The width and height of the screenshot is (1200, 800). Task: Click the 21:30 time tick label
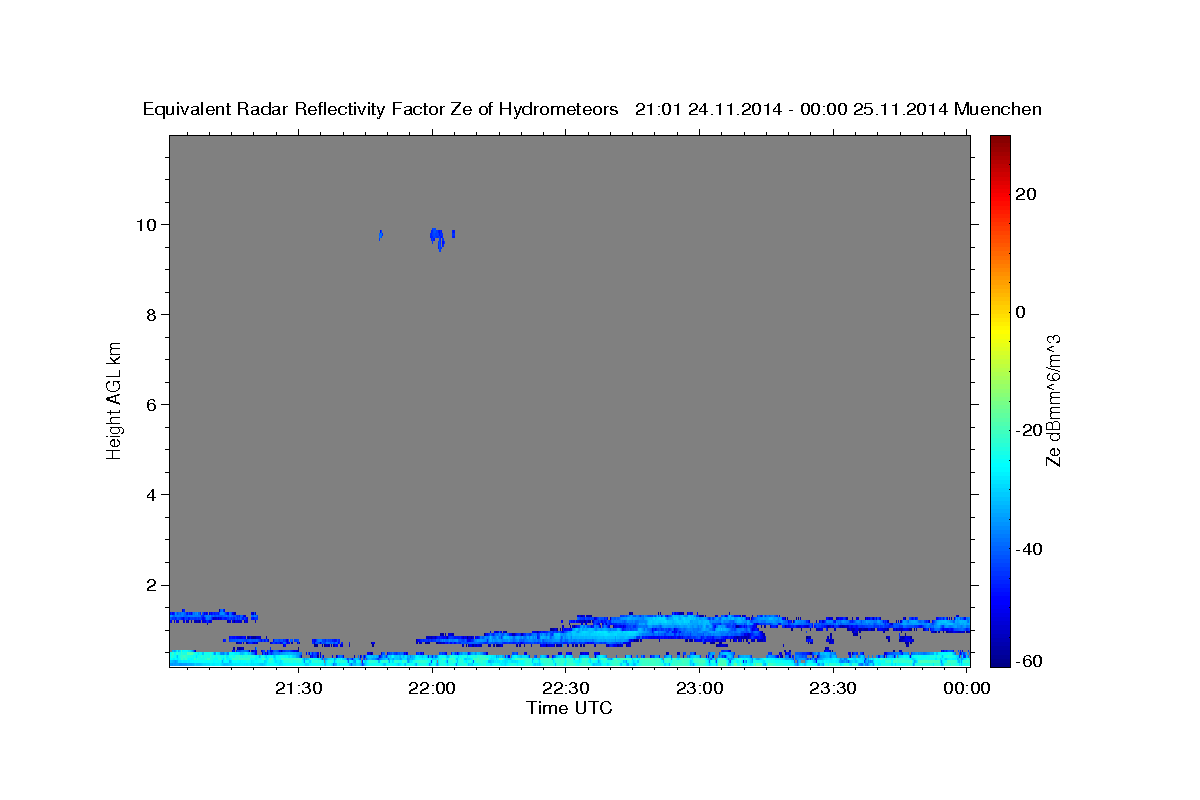pos(299,688)
